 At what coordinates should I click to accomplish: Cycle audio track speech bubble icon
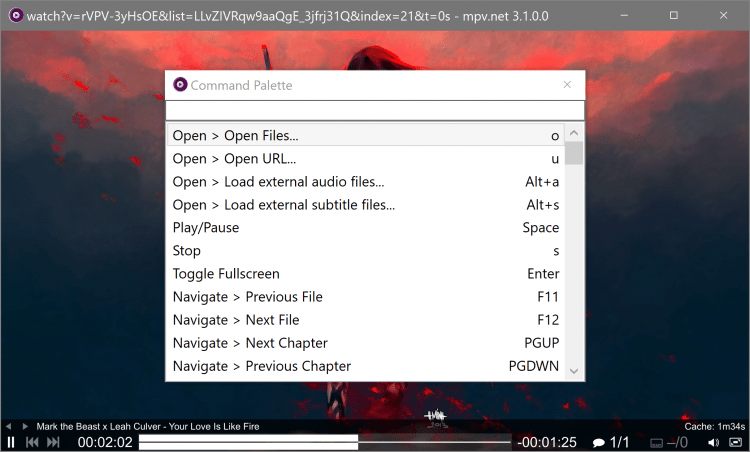[x=599, y=442]
